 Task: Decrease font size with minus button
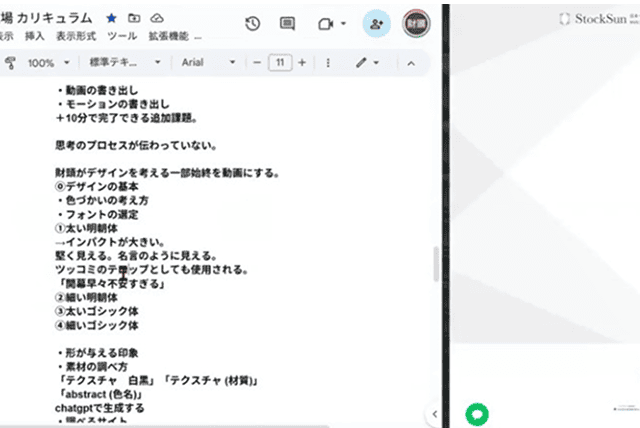coord(257,63)
